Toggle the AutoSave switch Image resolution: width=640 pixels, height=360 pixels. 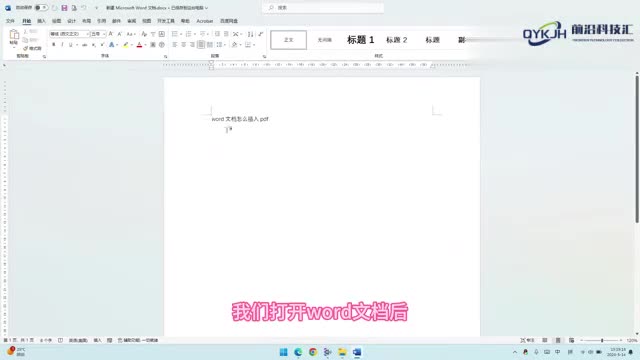(x=41, y=8)
